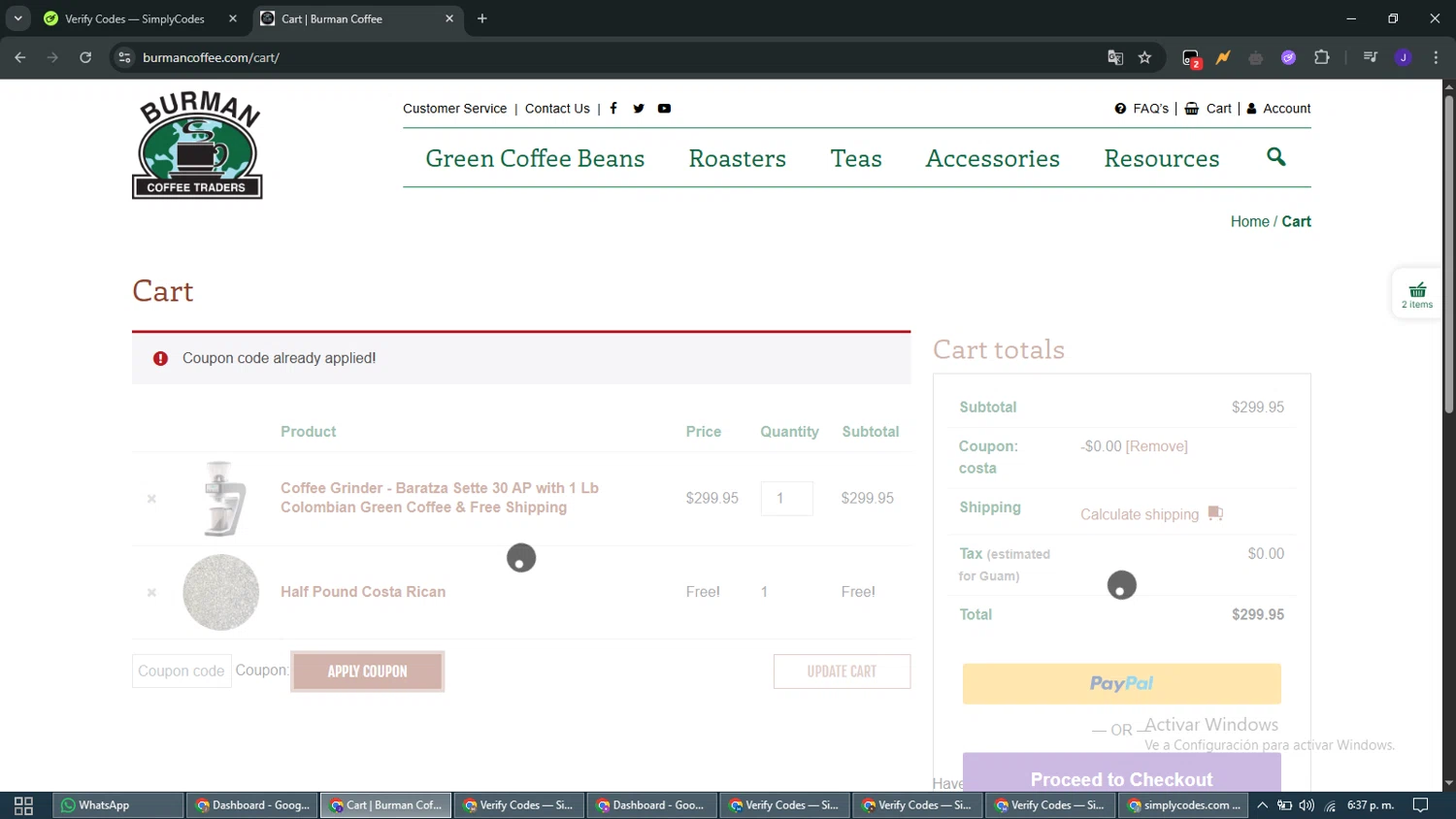1456x819 pixels.
Task: Open Chrome three-dot menu
Action: [x=1436, y=57]
